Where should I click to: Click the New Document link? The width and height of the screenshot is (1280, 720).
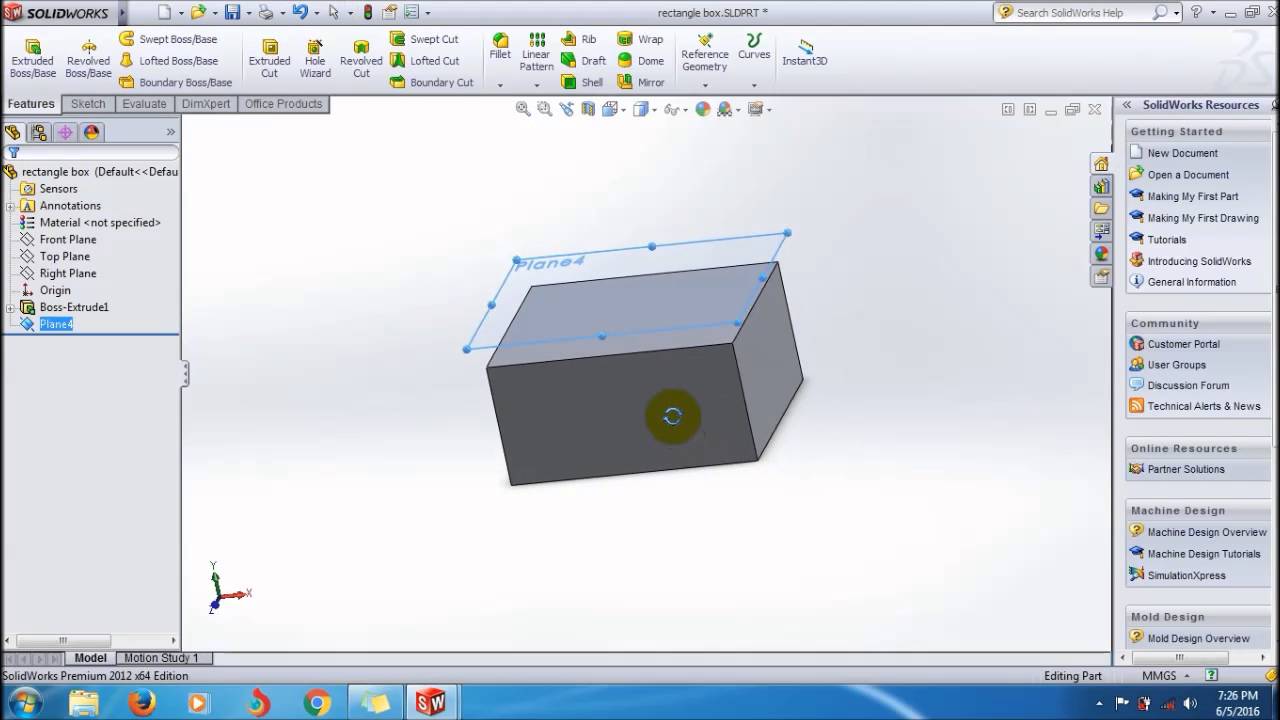coord(1182,154)
